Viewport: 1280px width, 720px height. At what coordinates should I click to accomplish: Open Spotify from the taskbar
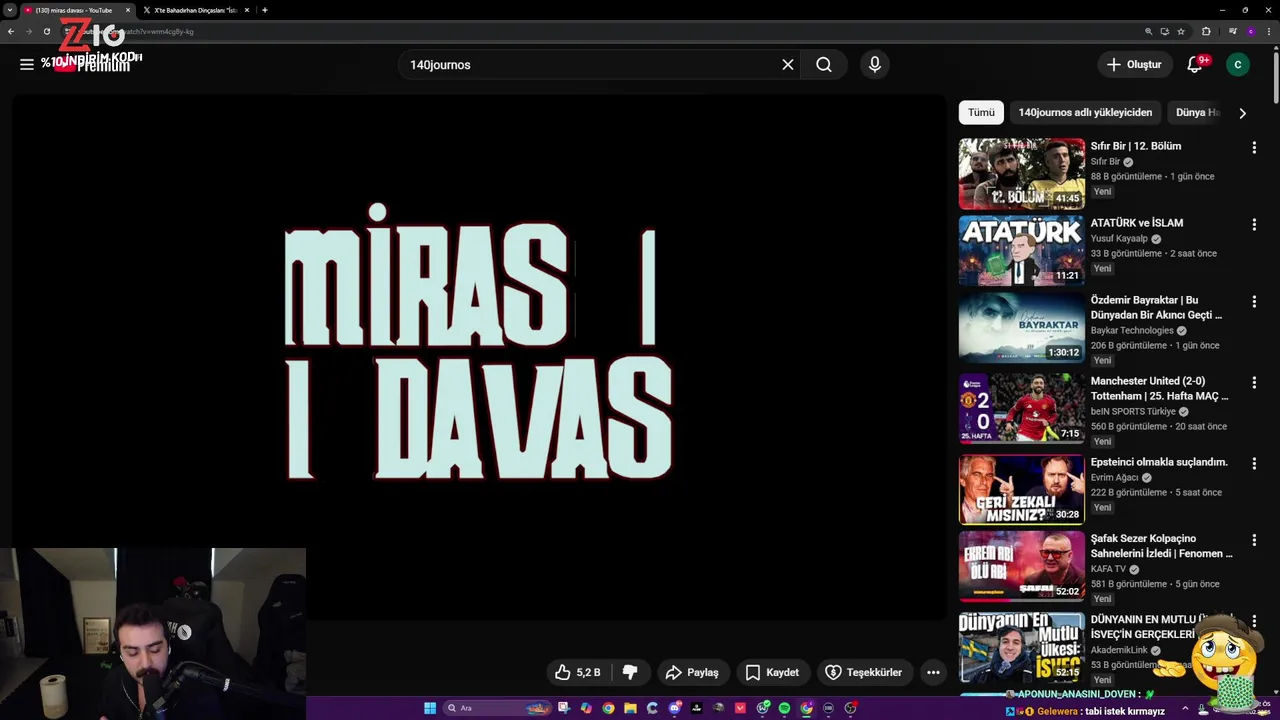(x=785, y=708)
